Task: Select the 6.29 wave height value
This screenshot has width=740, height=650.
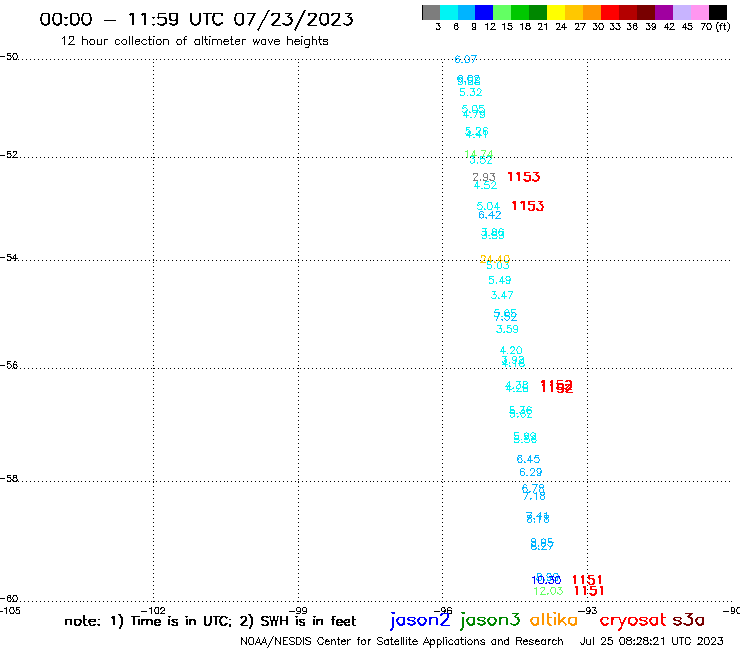Action: (531, 472)
